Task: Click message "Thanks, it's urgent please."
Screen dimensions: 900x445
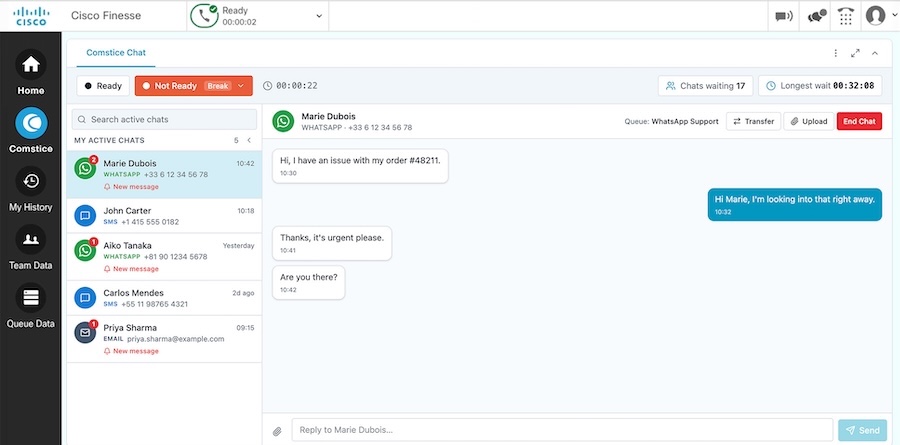Action: click(332, 243)
